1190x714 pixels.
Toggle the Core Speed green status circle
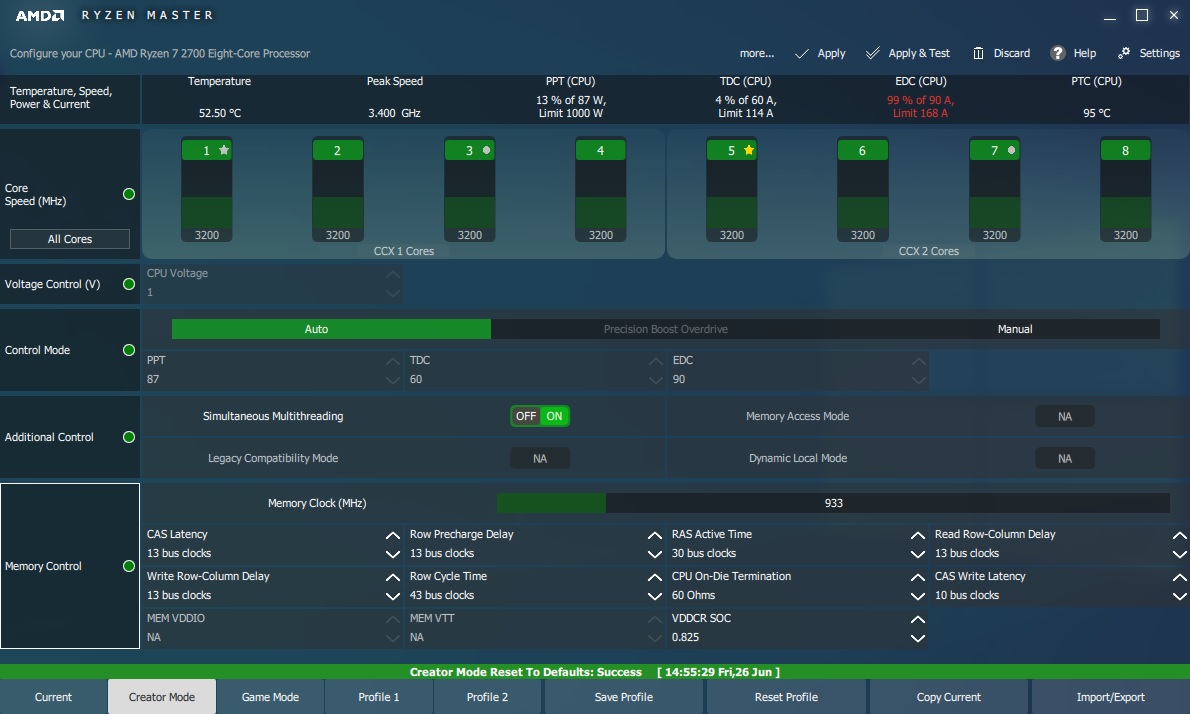coord(129,194)
